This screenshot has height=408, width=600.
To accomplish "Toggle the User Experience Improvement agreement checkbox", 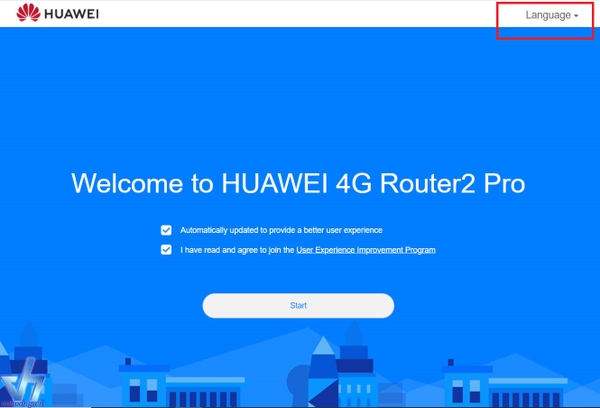I will 166,250.
